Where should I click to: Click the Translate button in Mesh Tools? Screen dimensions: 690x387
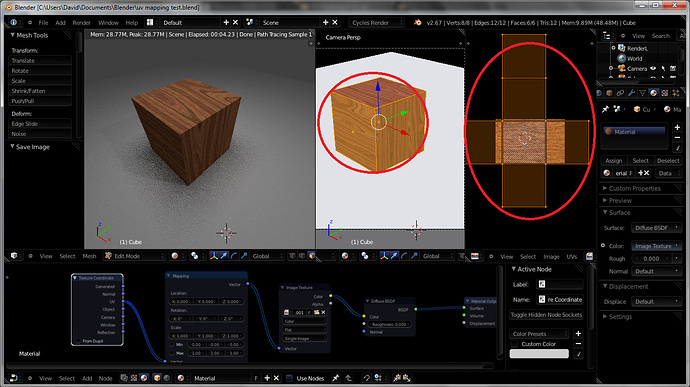(x=40, y=60)
